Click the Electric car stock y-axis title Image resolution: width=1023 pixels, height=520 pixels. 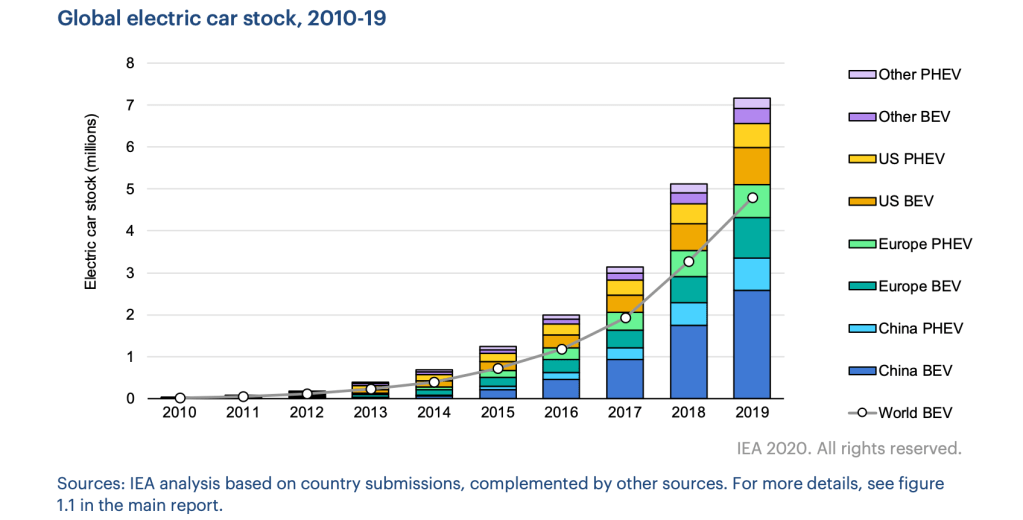[x=90, y=230]
